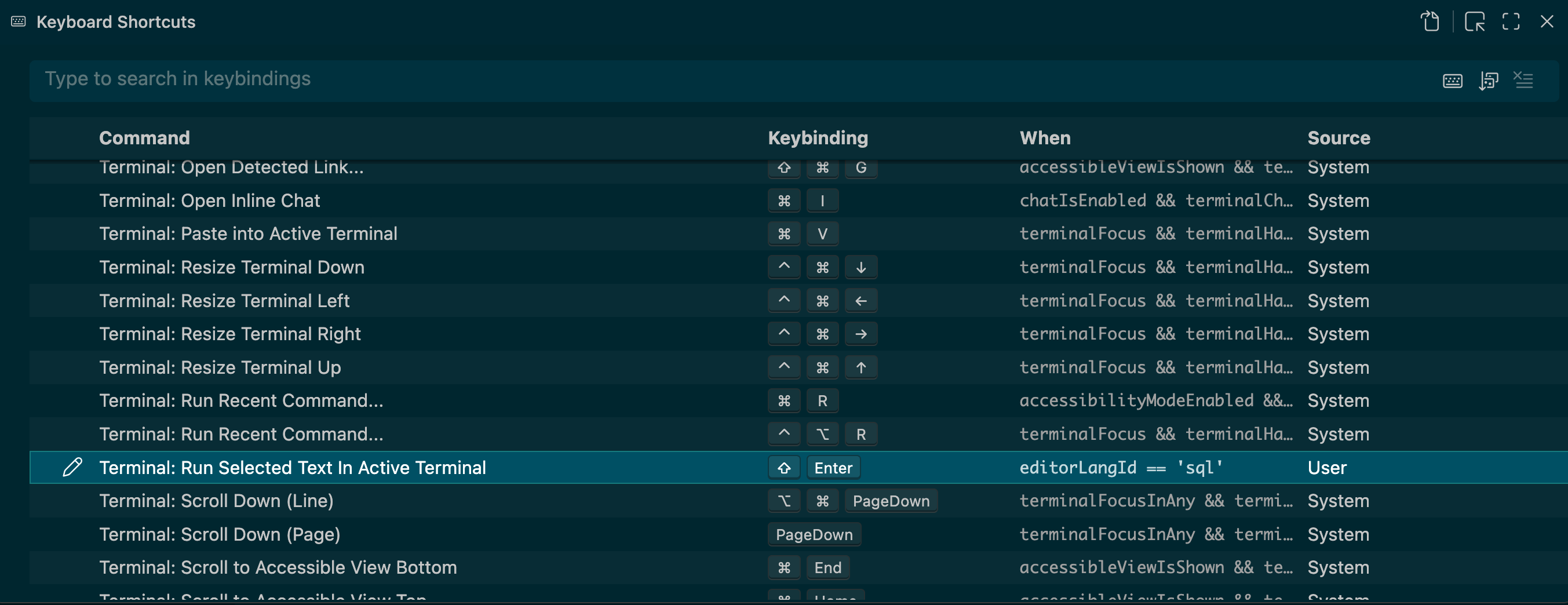The image size is (1568, 605).
Task: Click the Keybinding column header
Action: tap(818, 138)
